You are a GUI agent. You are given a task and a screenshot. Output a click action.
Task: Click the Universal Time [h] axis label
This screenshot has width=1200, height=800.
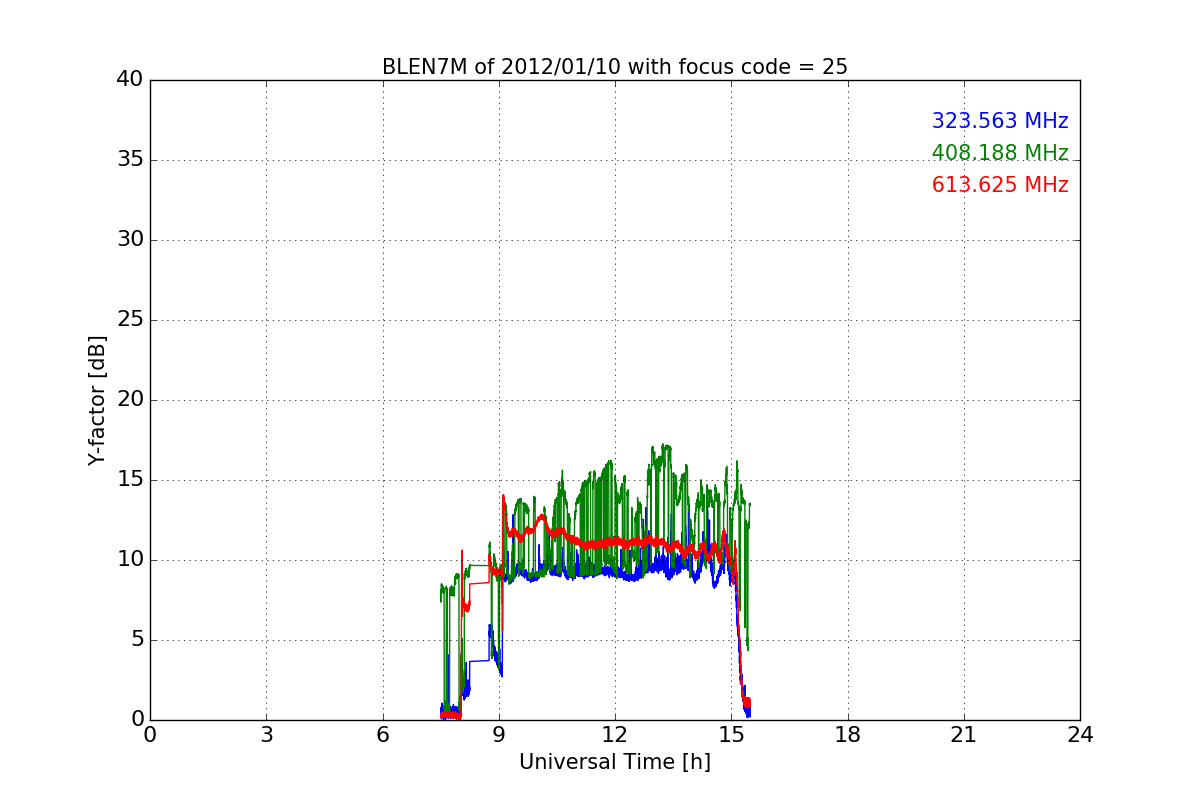(x=614, y=762)
